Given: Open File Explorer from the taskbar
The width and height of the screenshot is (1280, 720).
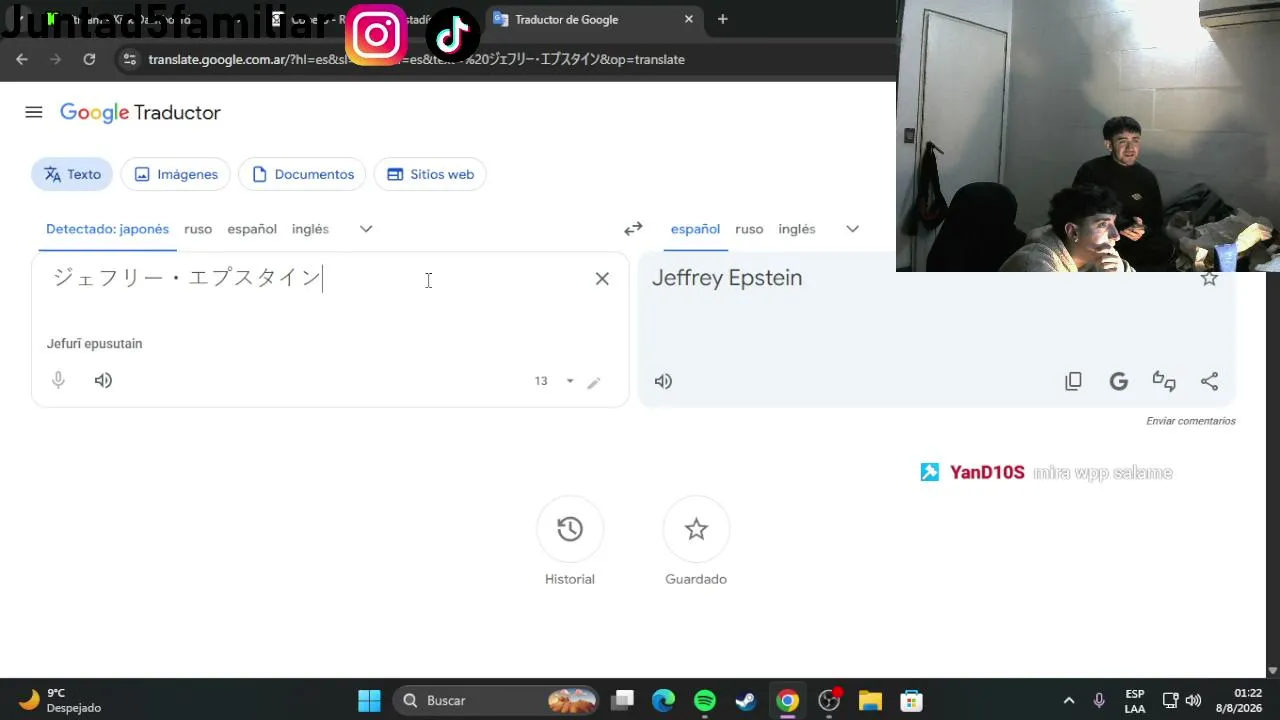Looking at the screenshot, I should (870, 701).
